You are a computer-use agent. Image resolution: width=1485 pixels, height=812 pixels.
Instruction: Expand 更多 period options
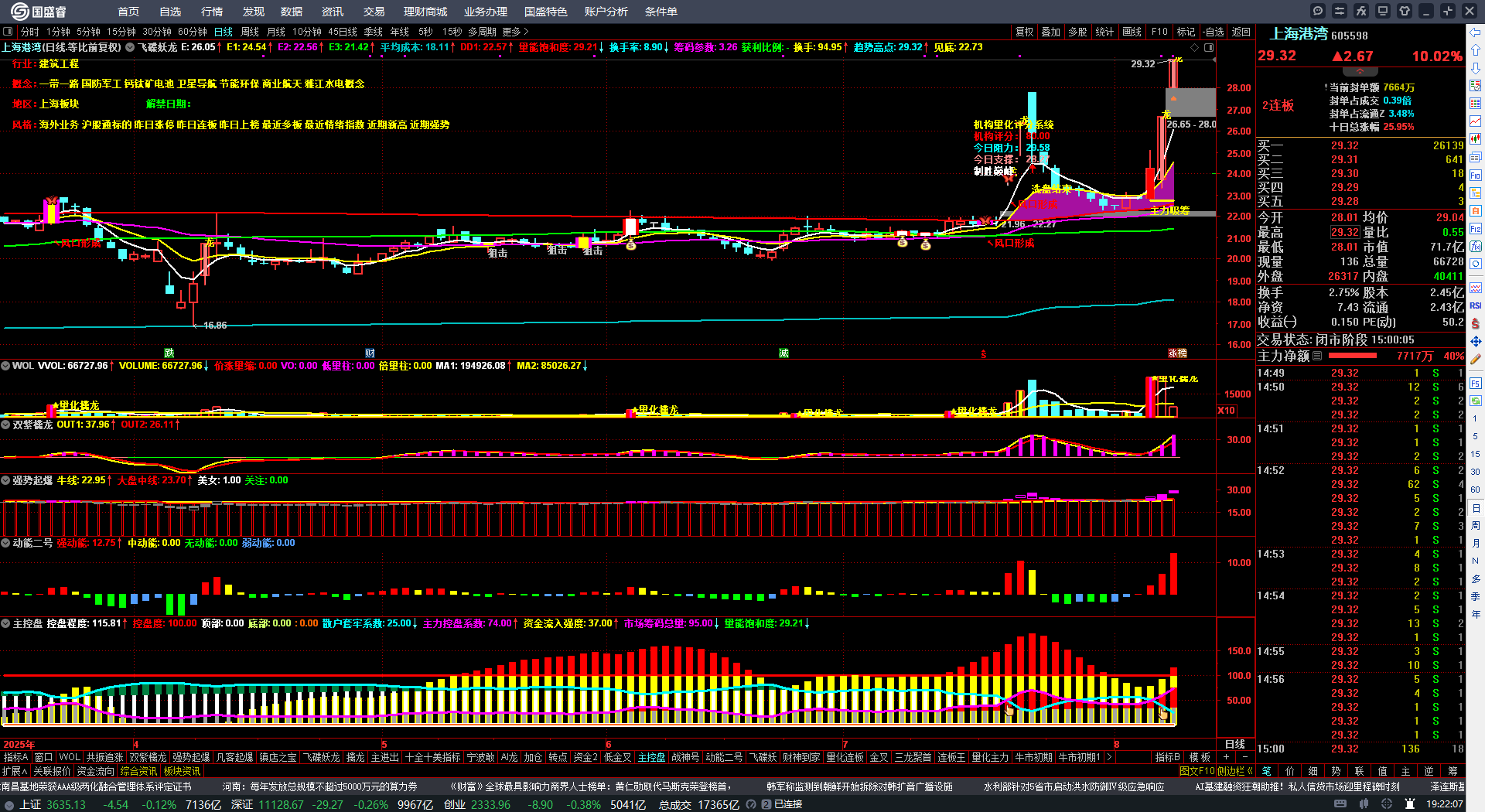515,32
